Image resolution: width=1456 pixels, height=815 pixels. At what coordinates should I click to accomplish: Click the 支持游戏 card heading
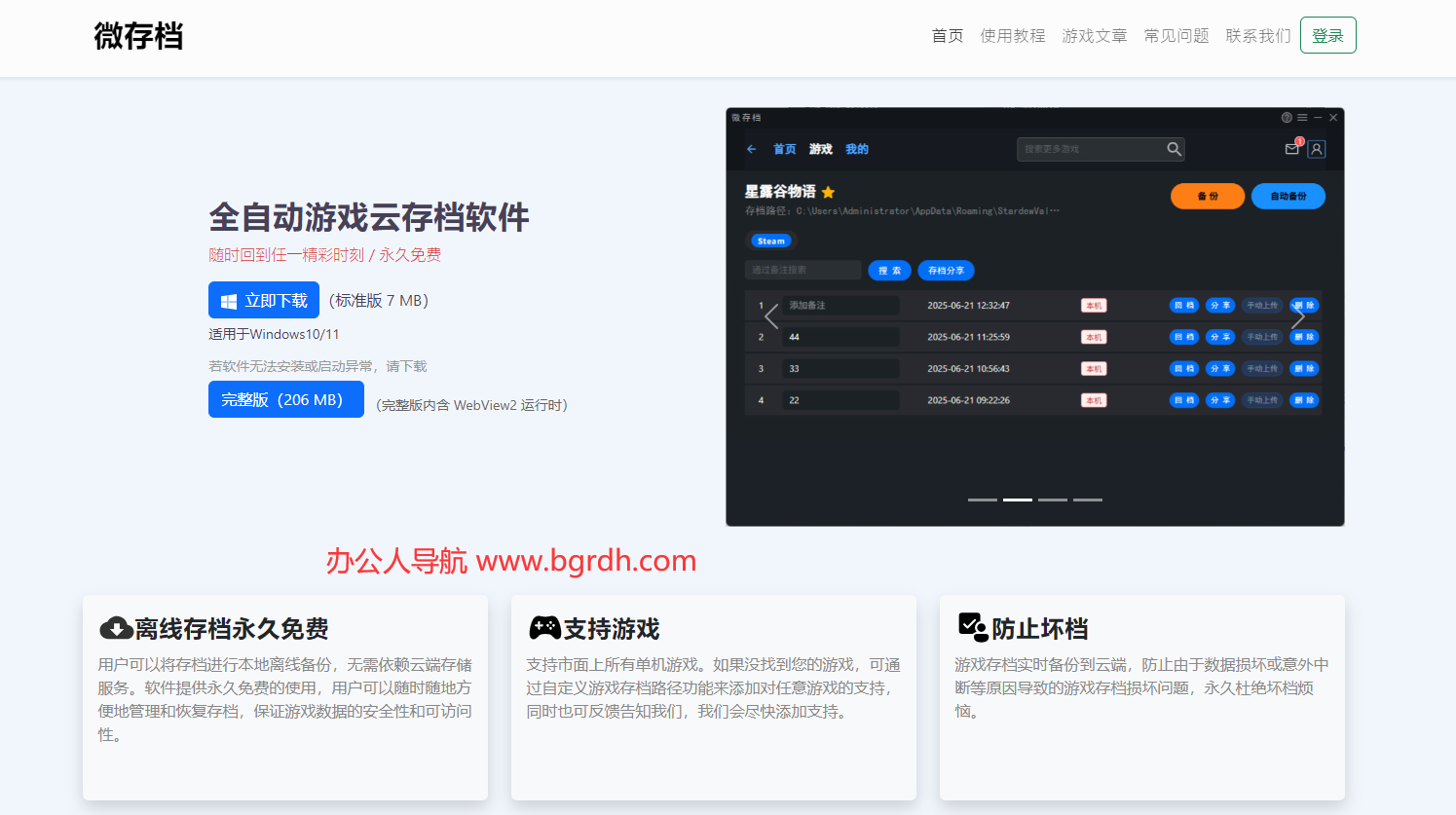pyautogui.click(x=612, y=629)
